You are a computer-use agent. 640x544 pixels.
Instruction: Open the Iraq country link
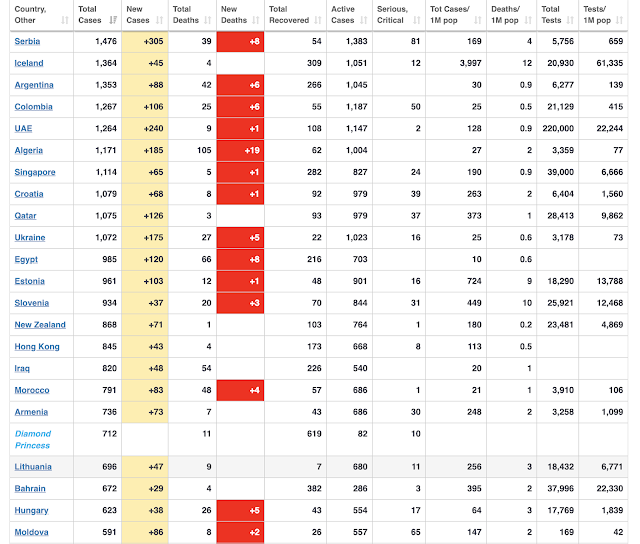click(22, 369)
